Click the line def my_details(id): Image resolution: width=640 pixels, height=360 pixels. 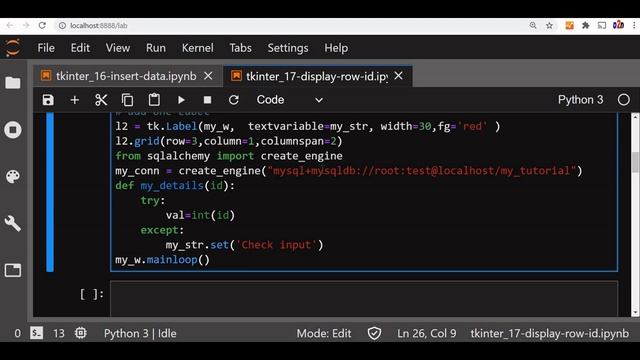[175, 186]
